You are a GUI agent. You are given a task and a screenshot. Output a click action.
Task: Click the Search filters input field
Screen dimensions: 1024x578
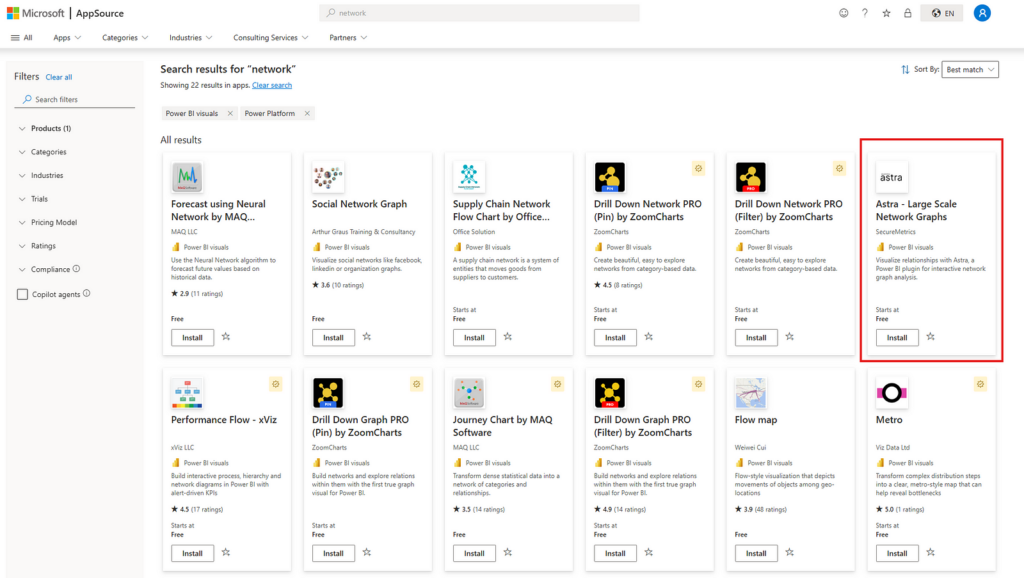click(x=80, y=100)
